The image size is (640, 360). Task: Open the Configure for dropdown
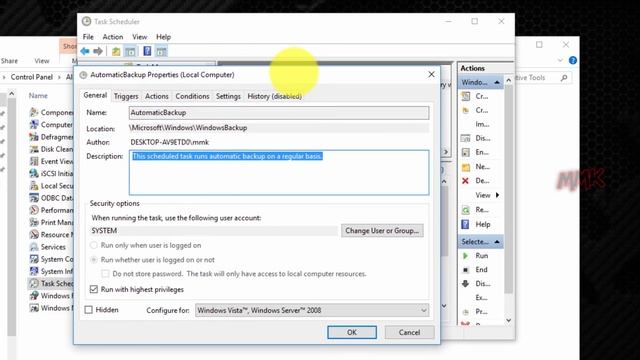tap(312, 310)
